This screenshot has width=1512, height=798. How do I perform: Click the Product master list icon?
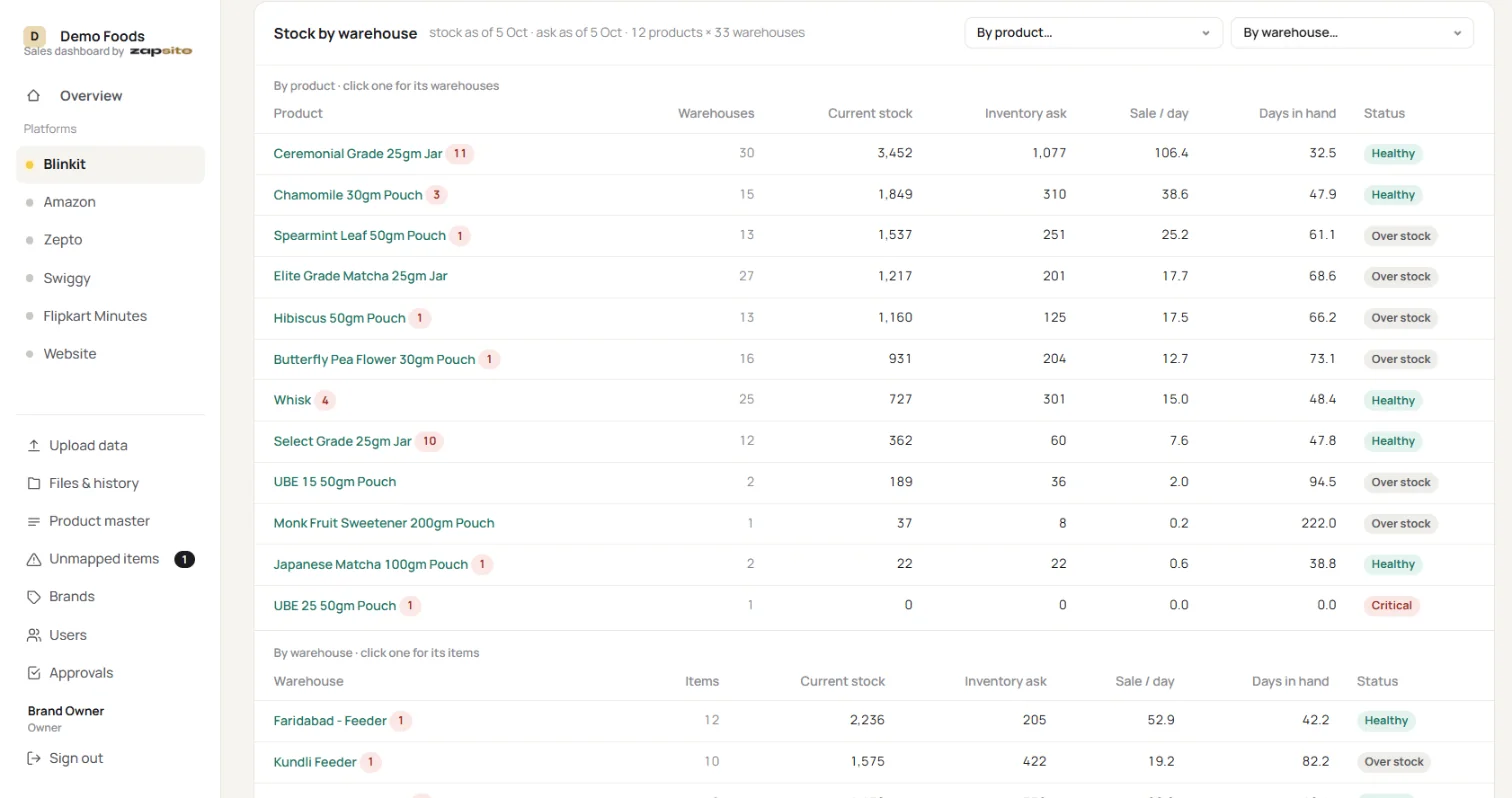(34, 522)
